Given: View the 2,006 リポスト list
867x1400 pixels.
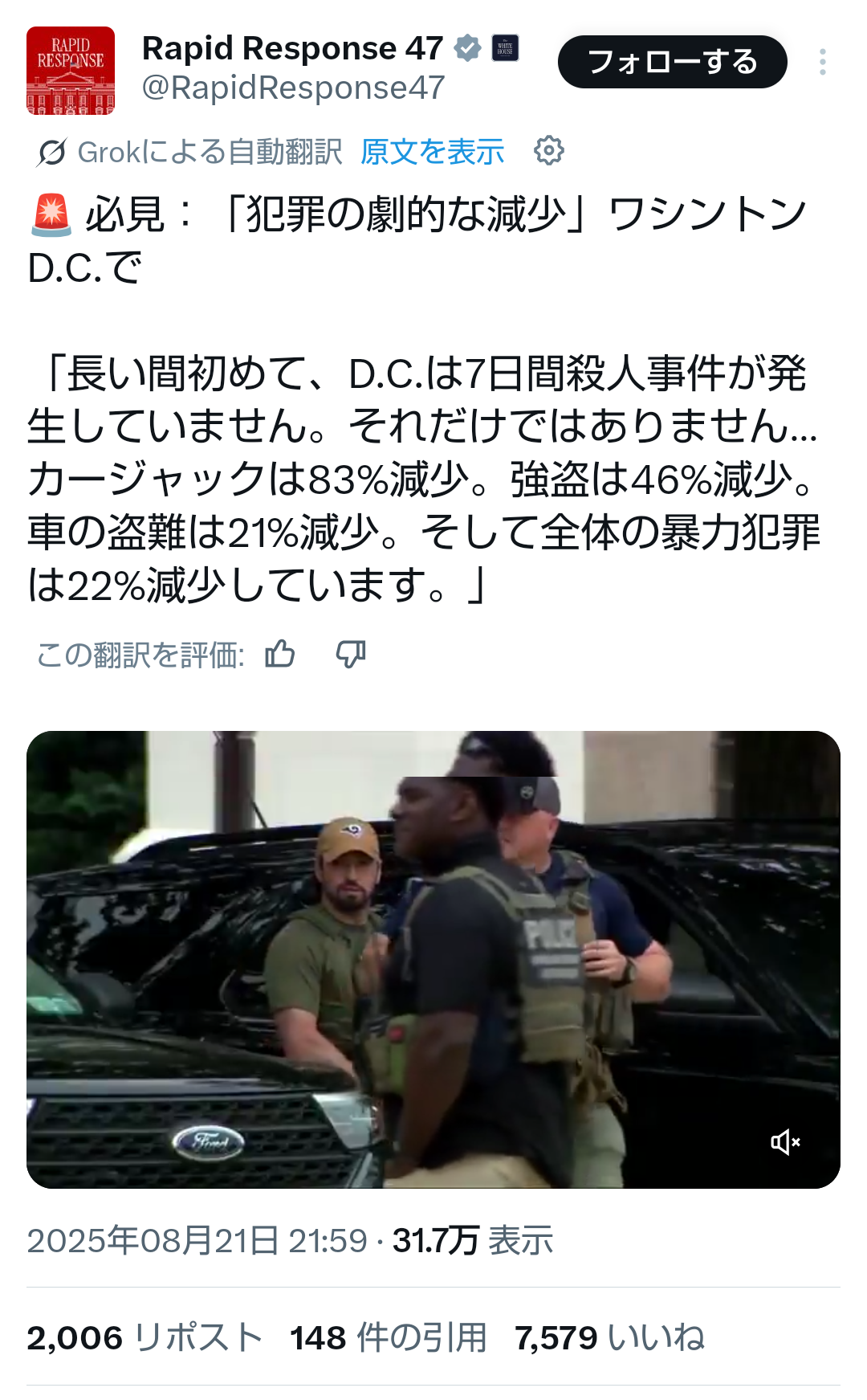Looking at the screenshot, I should click(145, 1338).
